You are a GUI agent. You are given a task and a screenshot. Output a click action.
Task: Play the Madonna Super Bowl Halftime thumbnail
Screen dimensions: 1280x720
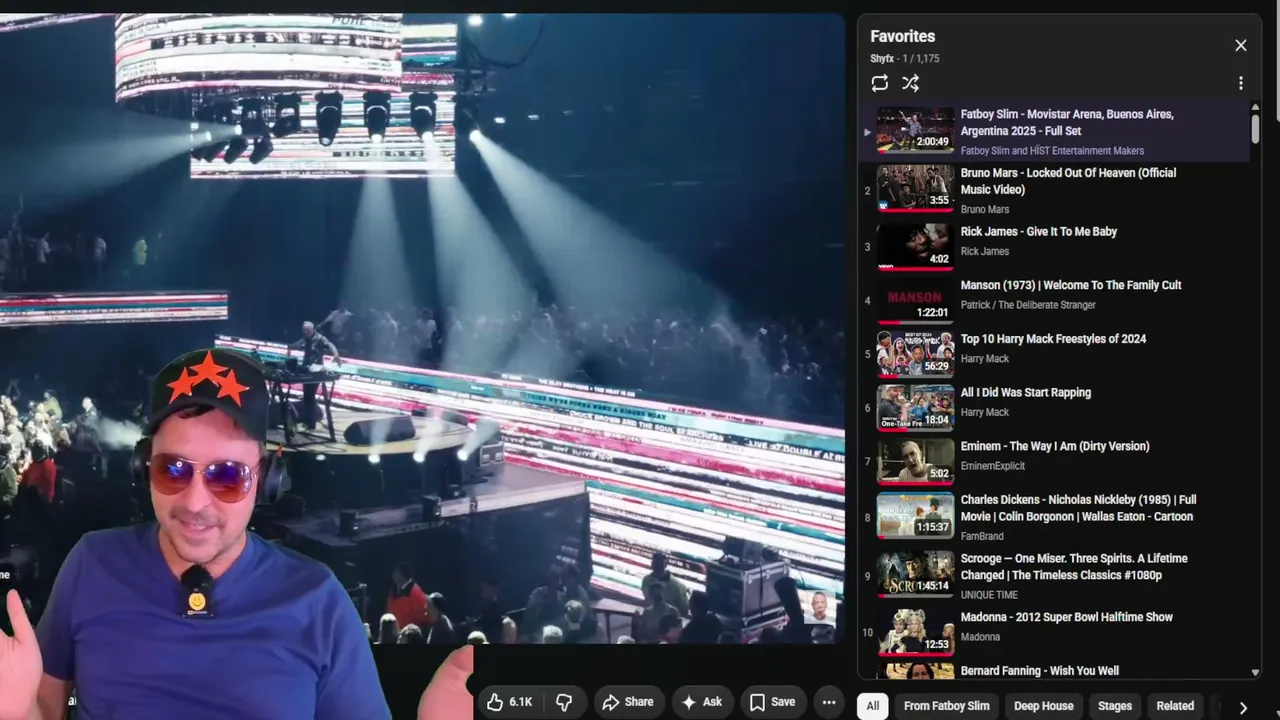pyautogui.click(x=915, y=632)
